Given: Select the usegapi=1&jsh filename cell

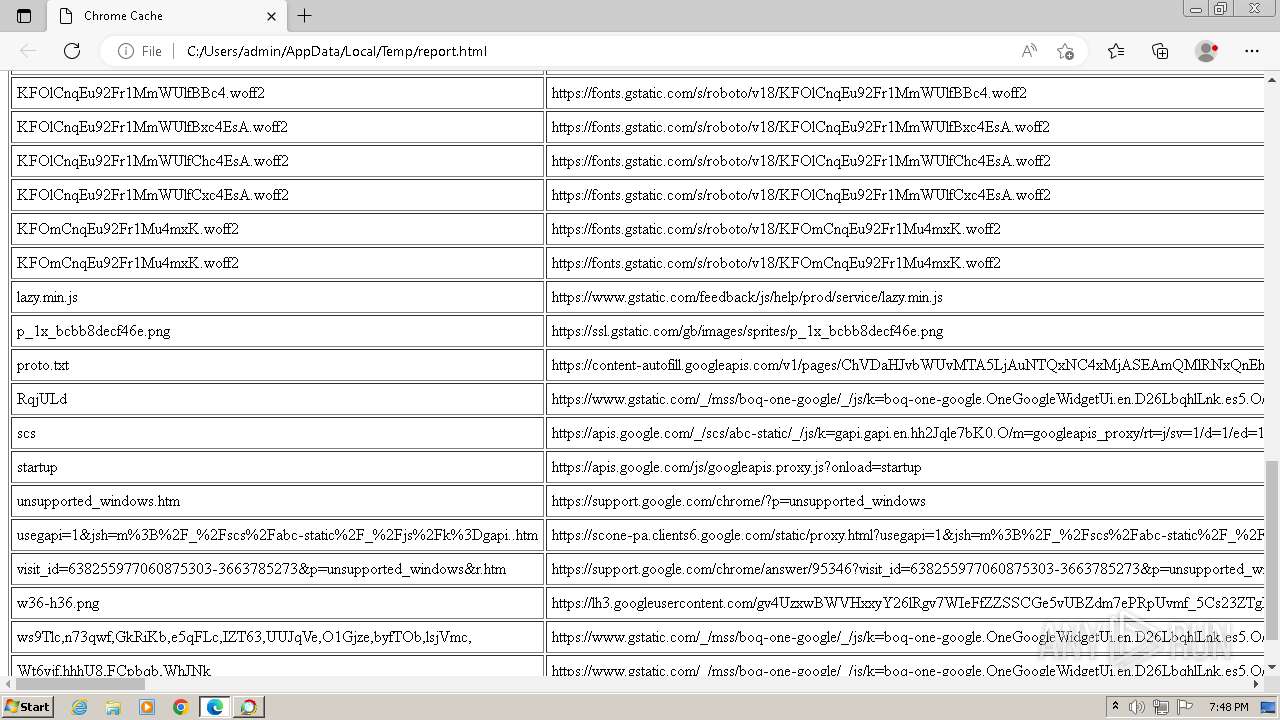Looking at the screenshot, I should point(277,535).
